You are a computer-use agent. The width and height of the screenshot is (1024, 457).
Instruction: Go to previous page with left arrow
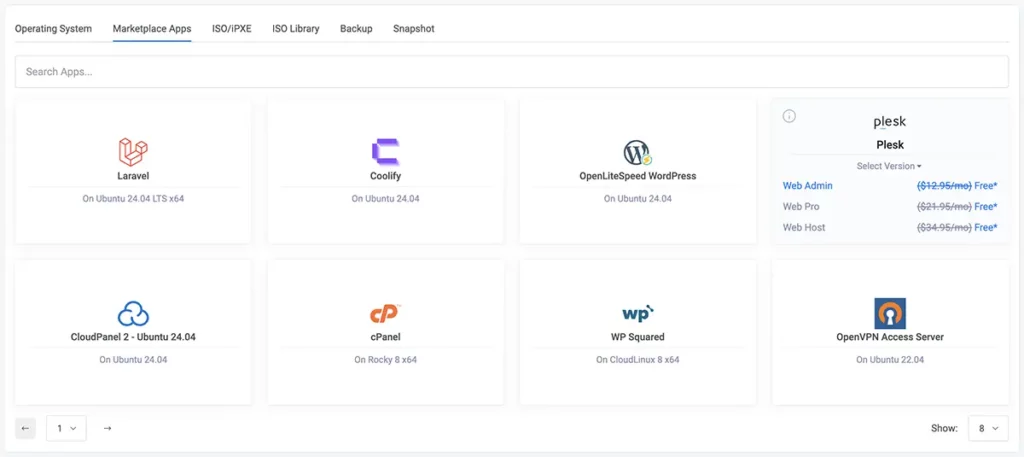[25, 428]
